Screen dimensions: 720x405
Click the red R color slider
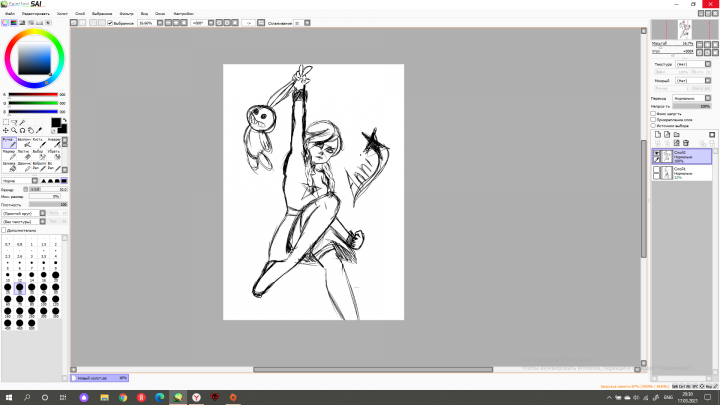click(33, 95)
